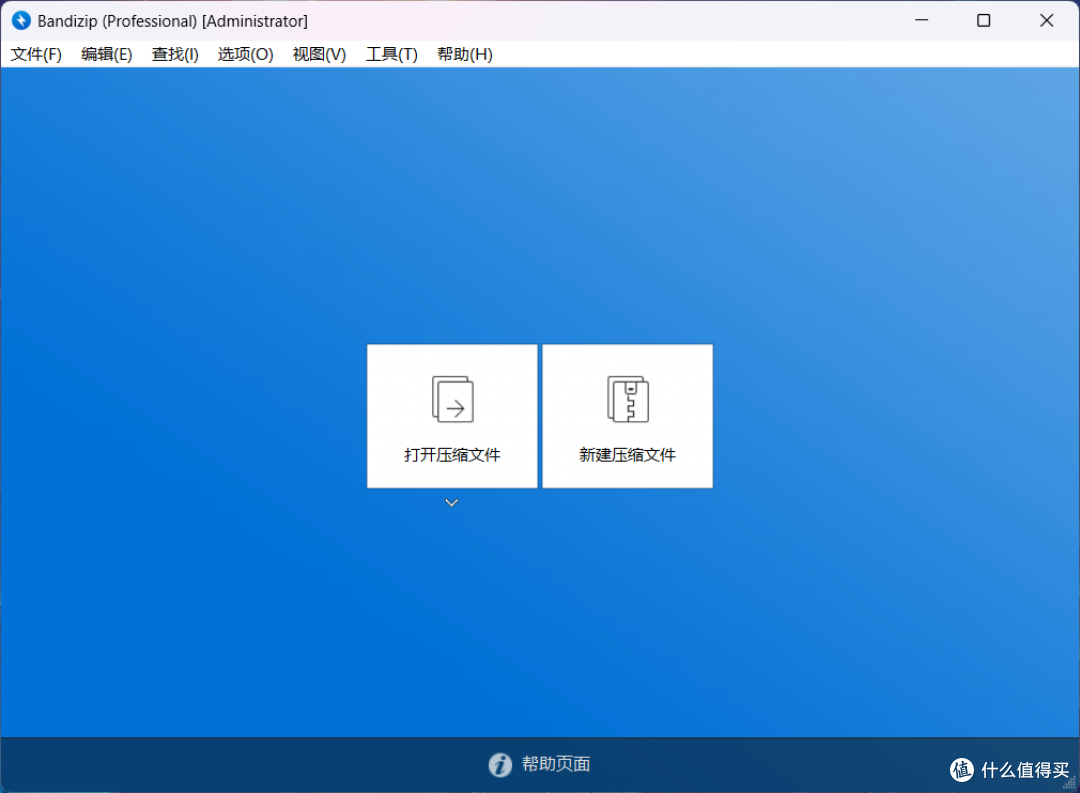This screenshot has width=1080, height=793.
Task: Open the 视图(V) menu
Action: (x=319, y=54)
